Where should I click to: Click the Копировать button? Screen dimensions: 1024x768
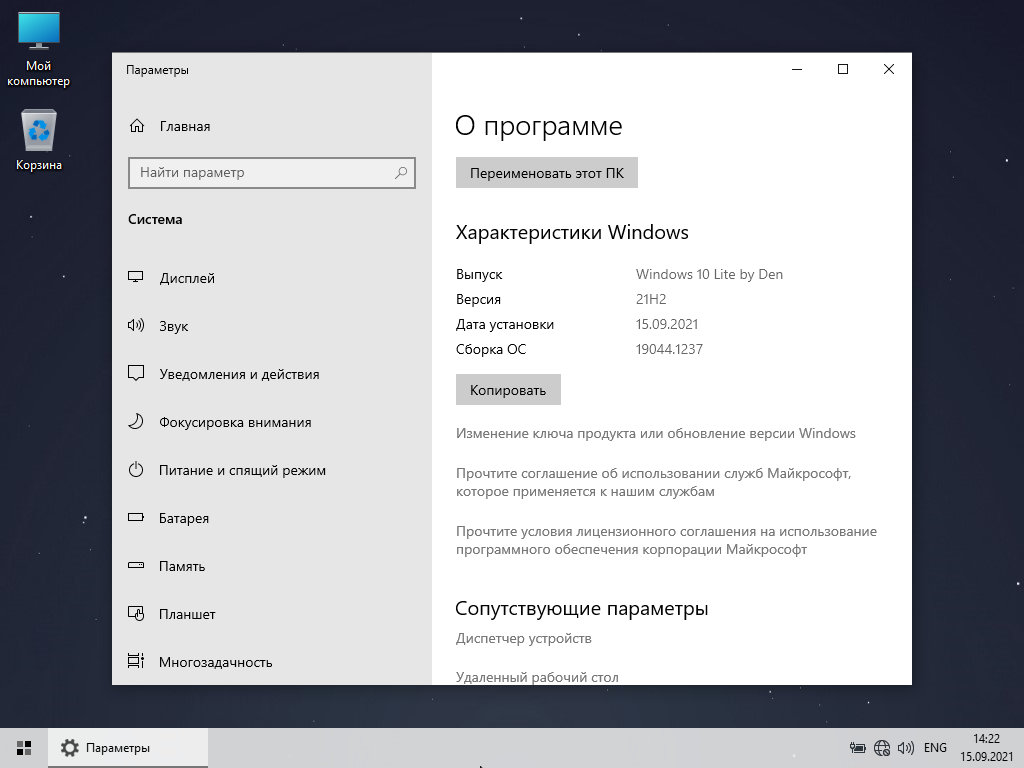click(508, 390)
